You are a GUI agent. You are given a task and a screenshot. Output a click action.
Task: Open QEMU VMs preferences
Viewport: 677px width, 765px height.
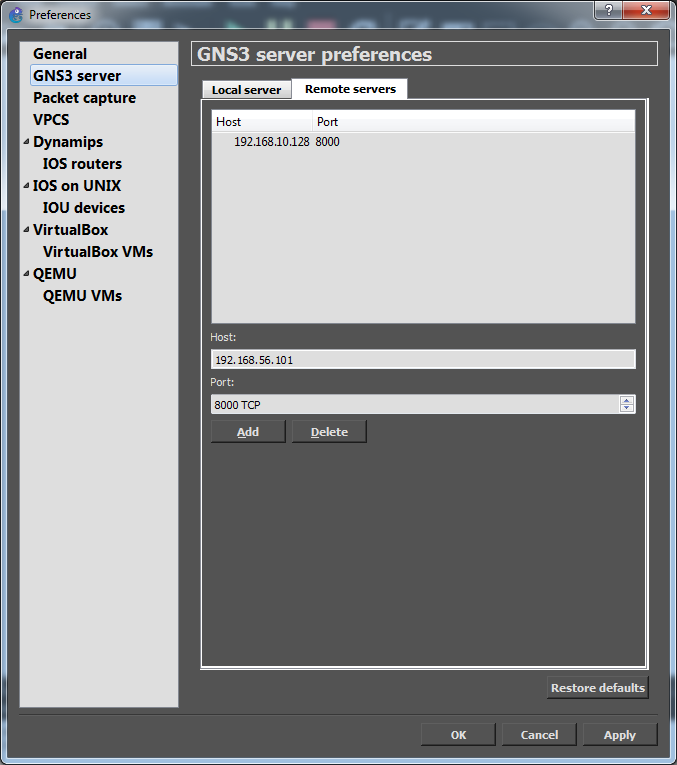[82, 295]
